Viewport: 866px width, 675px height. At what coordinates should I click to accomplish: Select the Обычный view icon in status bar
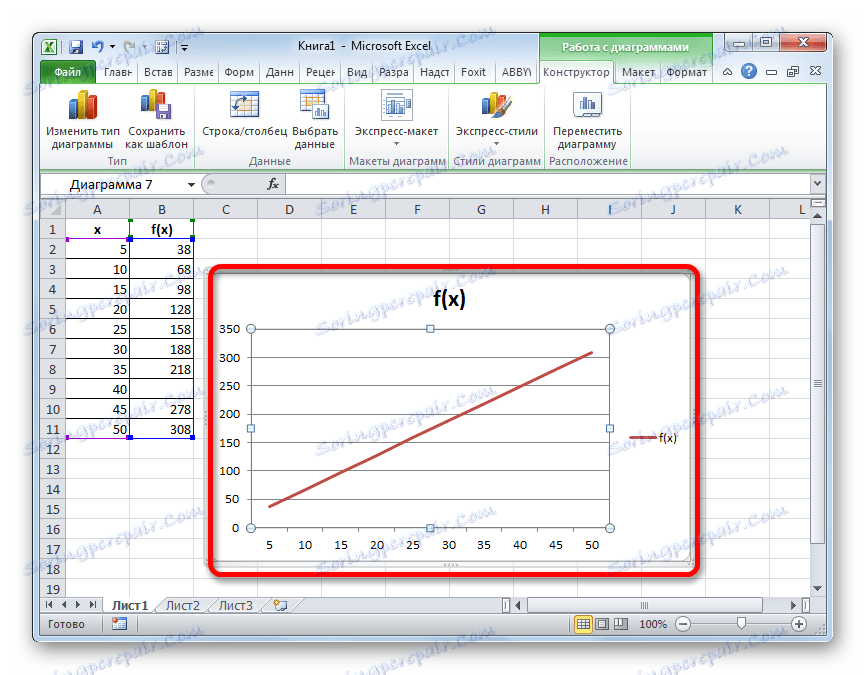583,623
